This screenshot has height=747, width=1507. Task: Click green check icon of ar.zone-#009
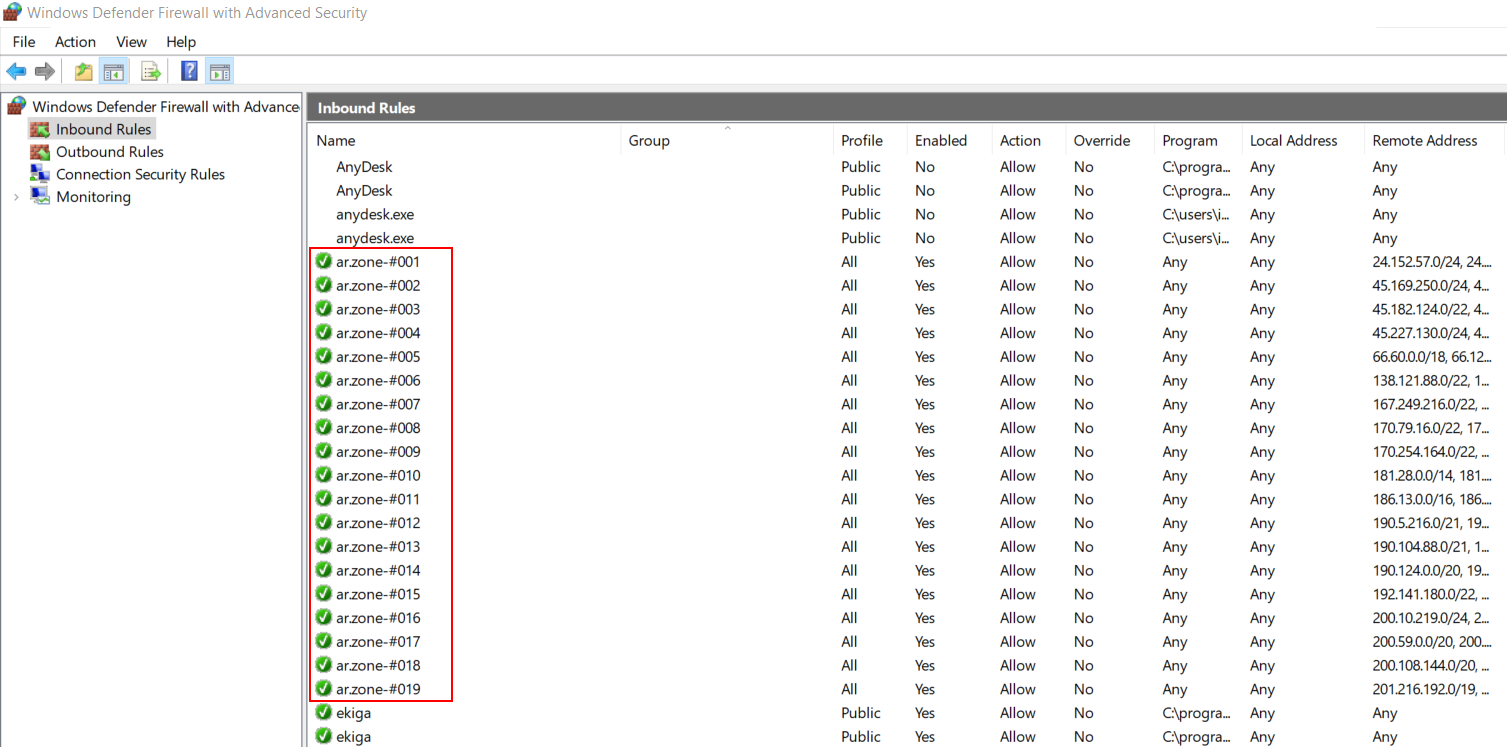click(324, 451)
